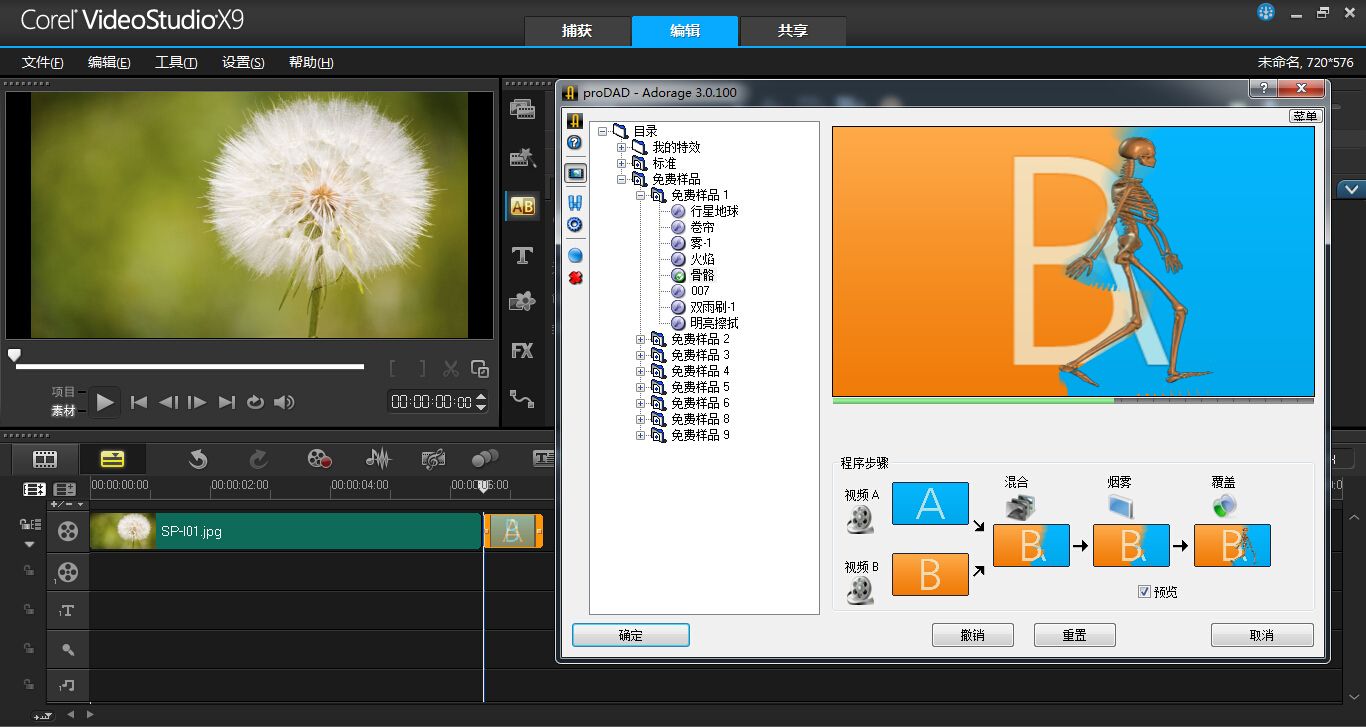1366x727 pixels.
Task: Click the play button in preview panel
Action: [x=106, y=402]
